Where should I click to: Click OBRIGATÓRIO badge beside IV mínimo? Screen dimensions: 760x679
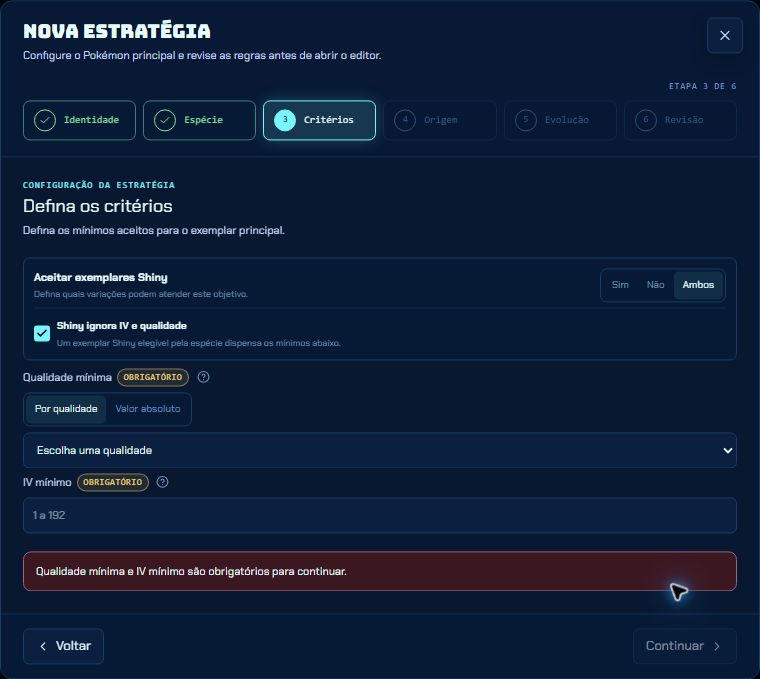click(112, 482)
